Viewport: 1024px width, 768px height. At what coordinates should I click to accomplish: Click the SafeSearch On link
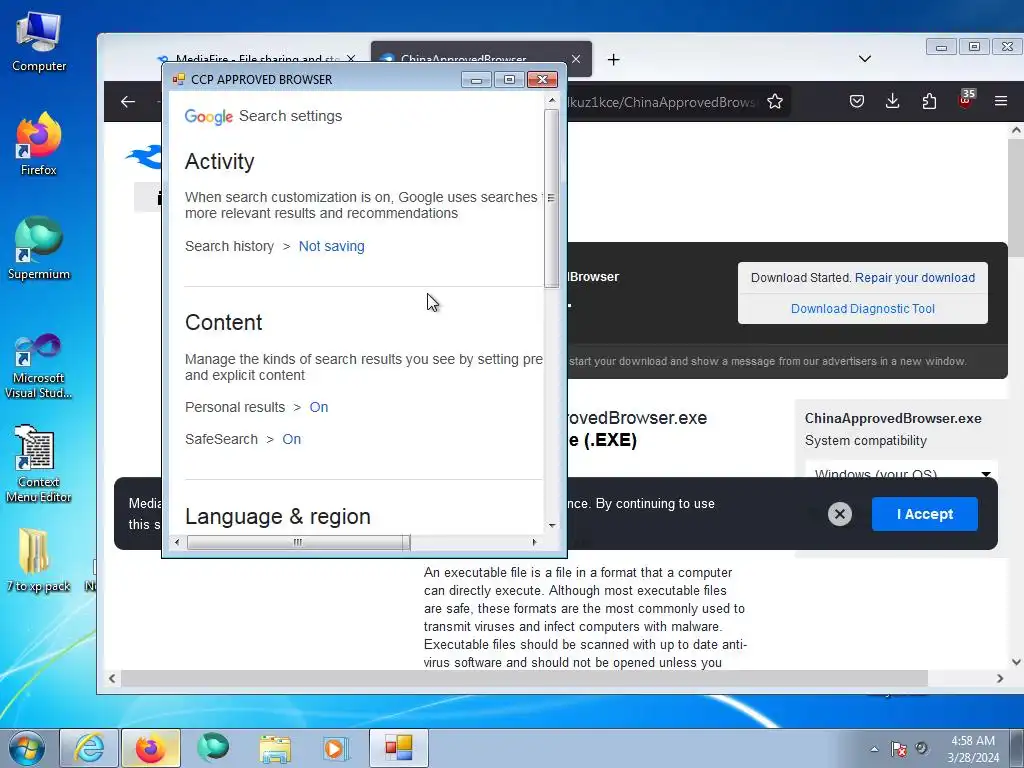point(291,439)
